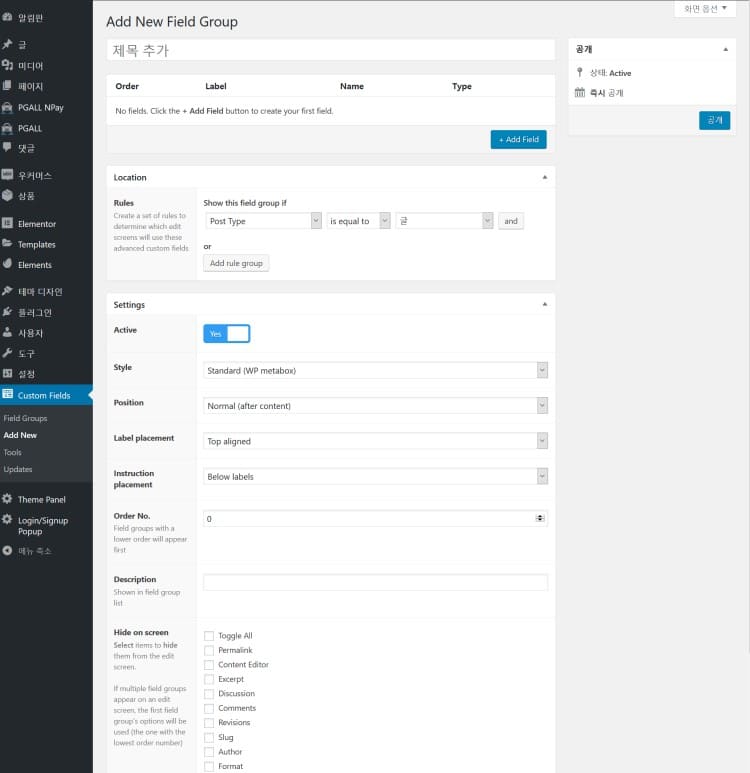Screen dimensions: 750x773
Task: Open Field Groups submenu item
Action: [25, 418]
